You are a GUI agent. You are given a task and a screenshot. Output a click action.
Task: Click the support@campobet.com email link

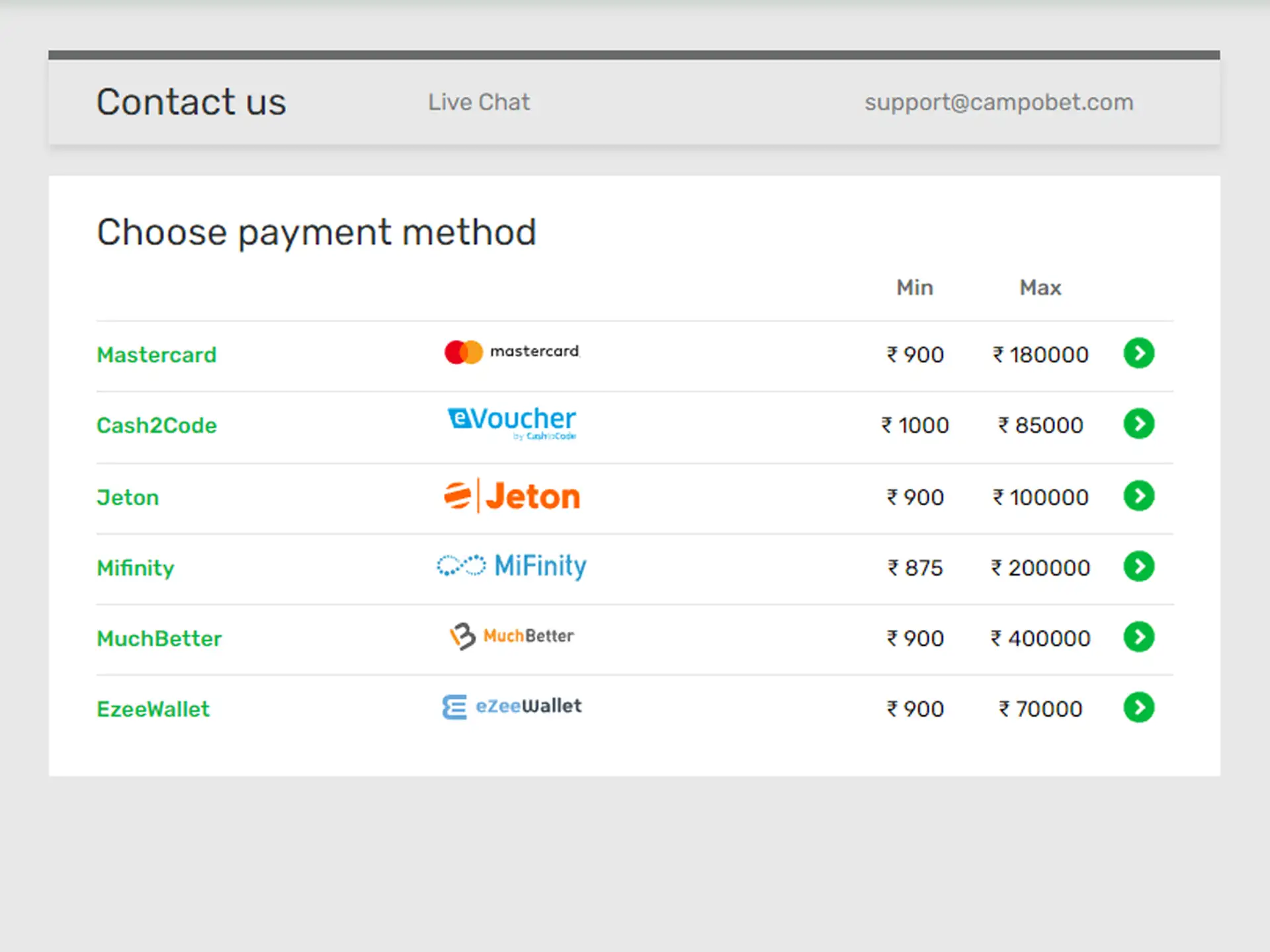999,103
